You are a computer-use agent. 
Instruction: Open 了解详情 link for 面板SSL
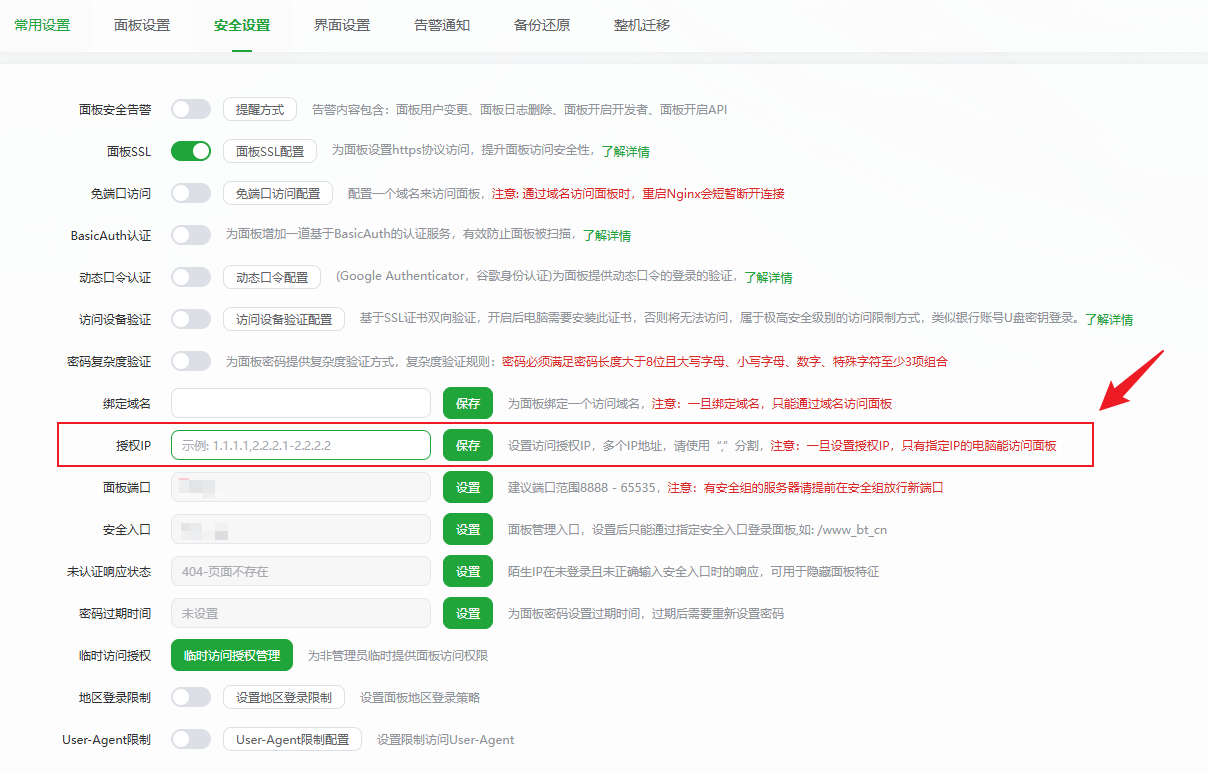(x=625, y=152)
